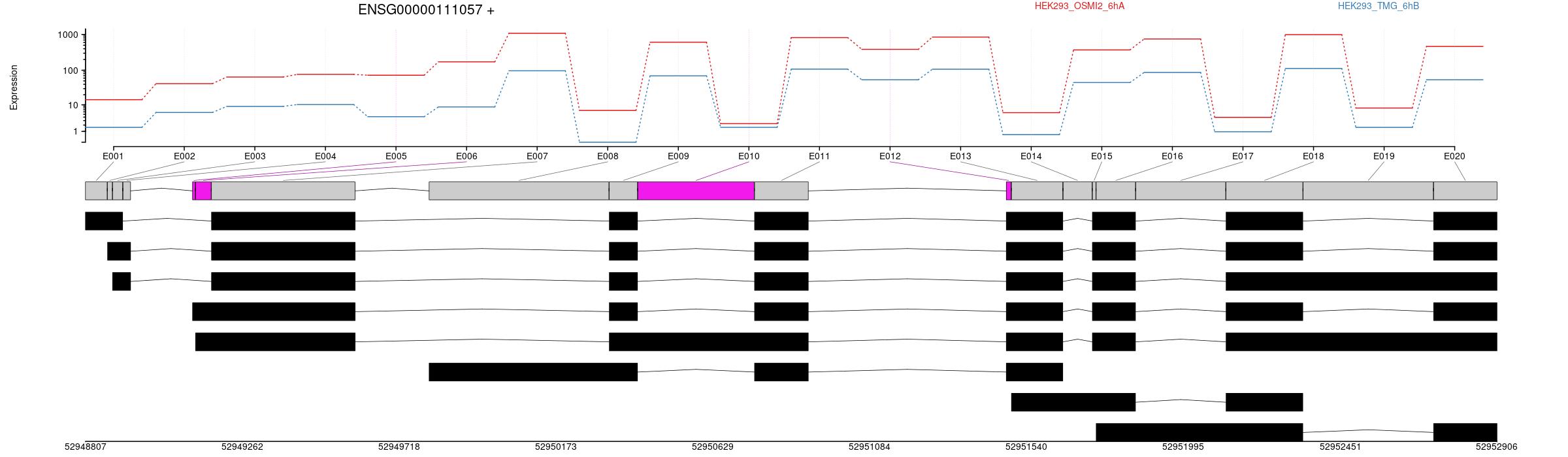Click exon label E002

[184, 156]
